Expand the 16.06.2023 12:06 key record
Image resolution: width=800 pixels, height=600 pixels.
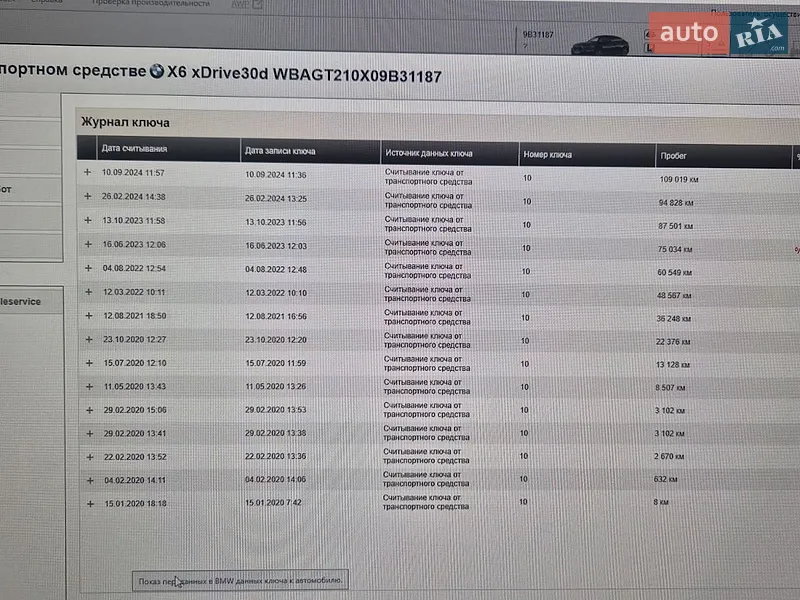tap(88, 244)
